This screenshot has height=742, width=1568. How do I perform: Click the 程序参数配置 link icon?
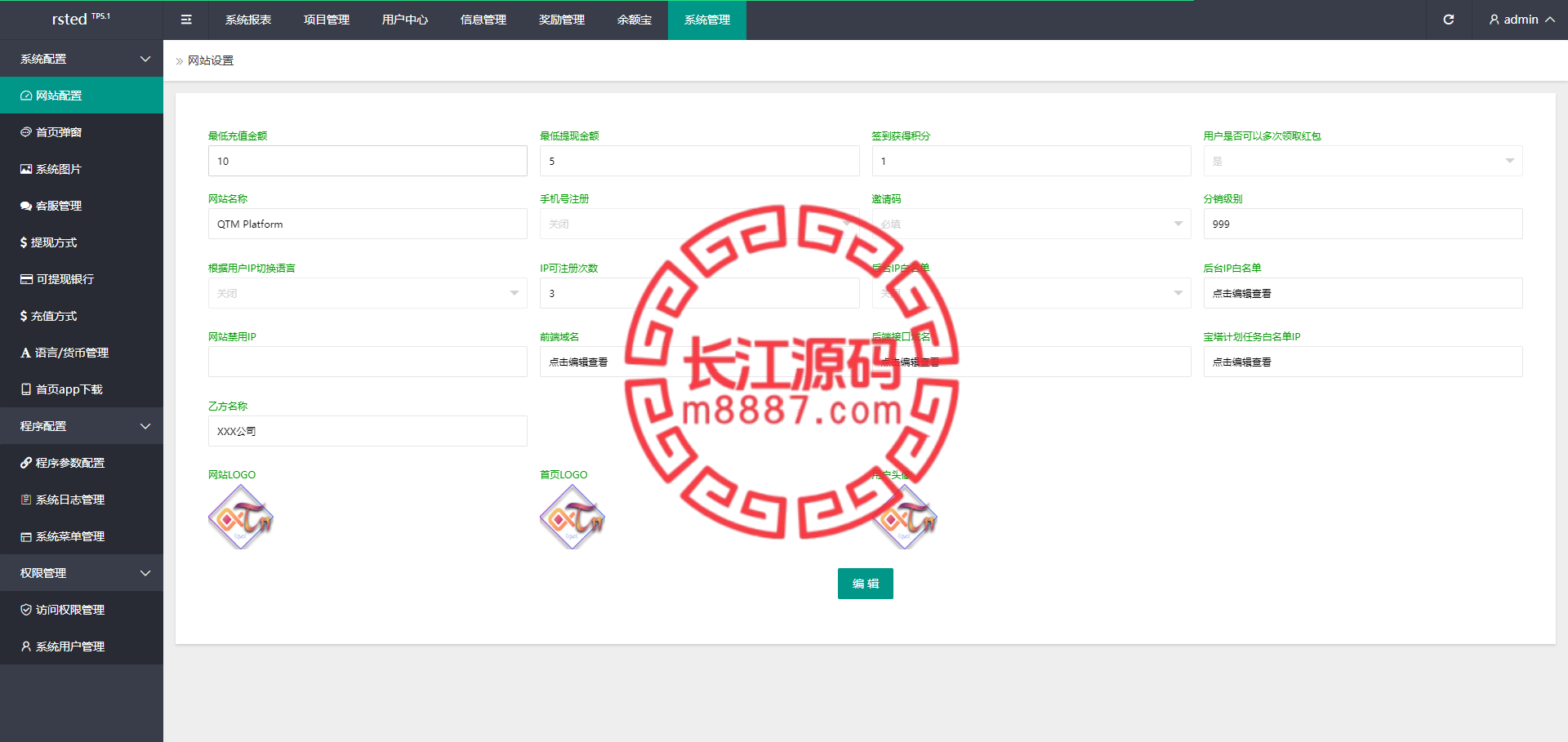click(x=26, y=463)
